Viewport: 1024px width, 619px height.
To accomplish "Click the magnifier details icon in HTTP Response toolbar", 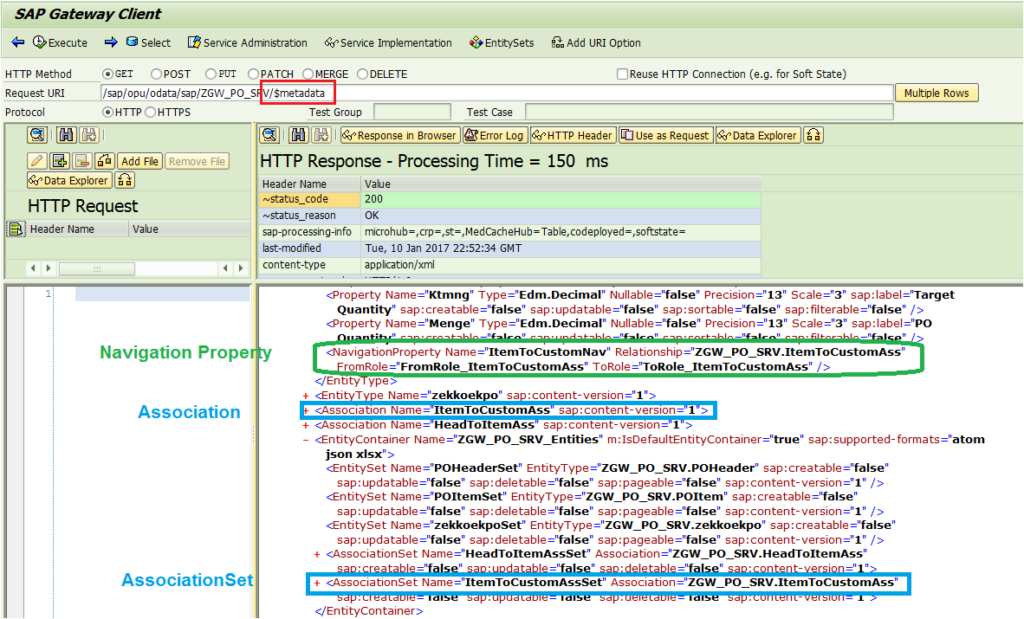I will coord(270,135).
